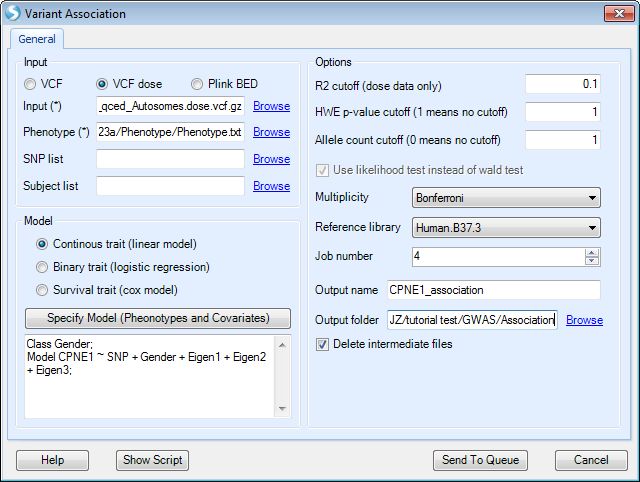Screen dimensions: 640x482
Task: Click the Allele count cutoff field
Action: 563,140
